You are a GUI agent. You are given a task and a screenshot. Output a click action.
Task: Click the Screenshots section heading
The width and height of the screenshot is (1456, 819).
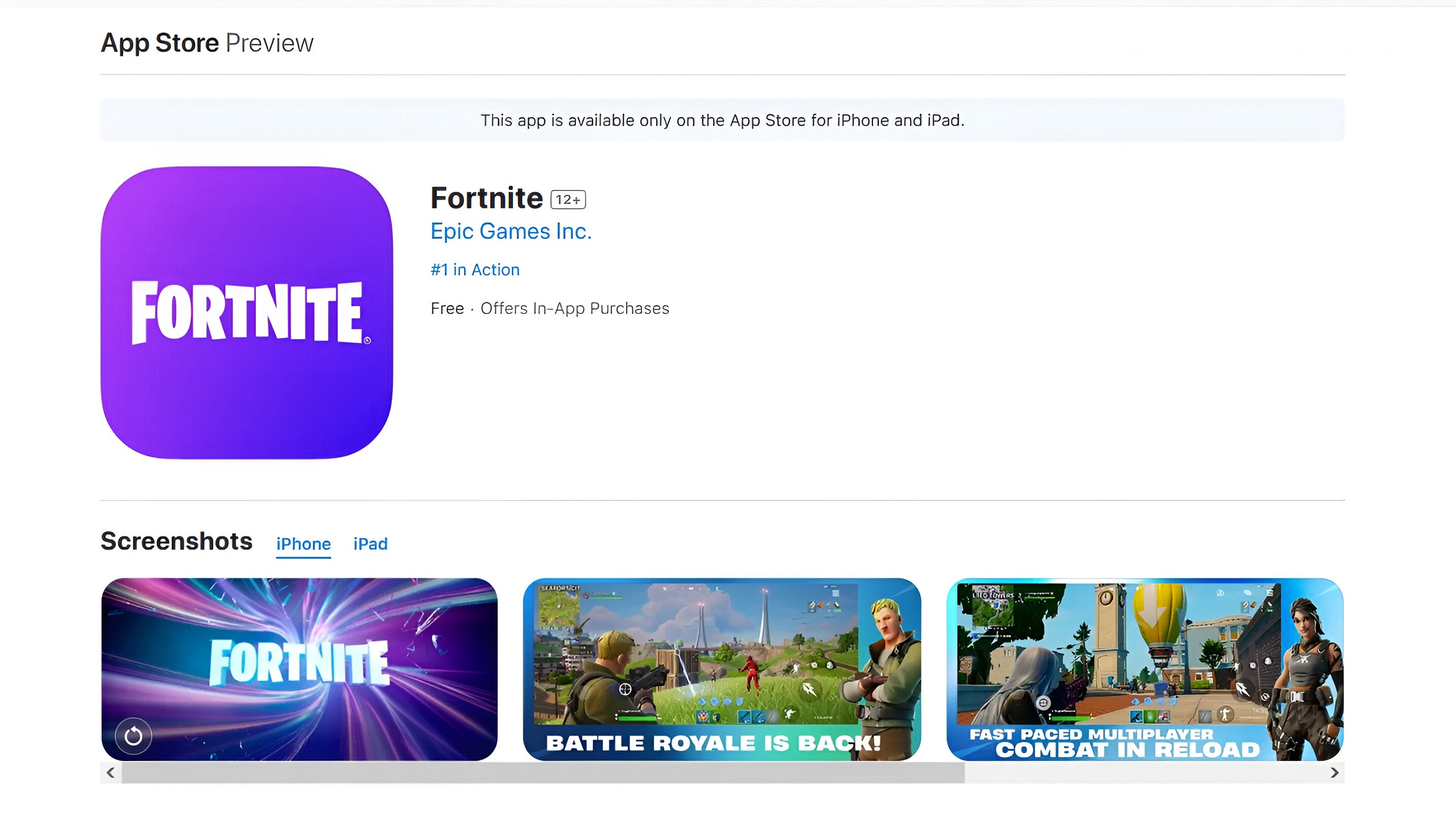(x=176, y=541)
